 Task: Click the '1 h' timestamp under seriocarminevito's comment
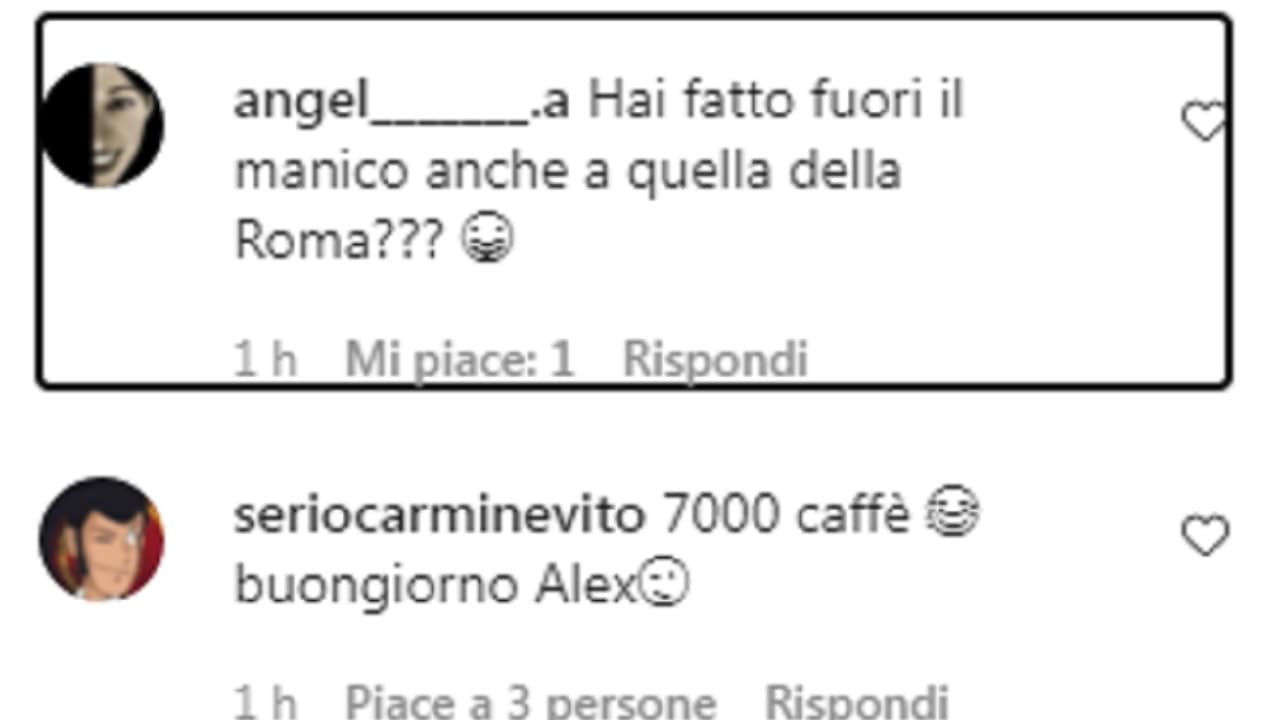(x=265, y=702)
